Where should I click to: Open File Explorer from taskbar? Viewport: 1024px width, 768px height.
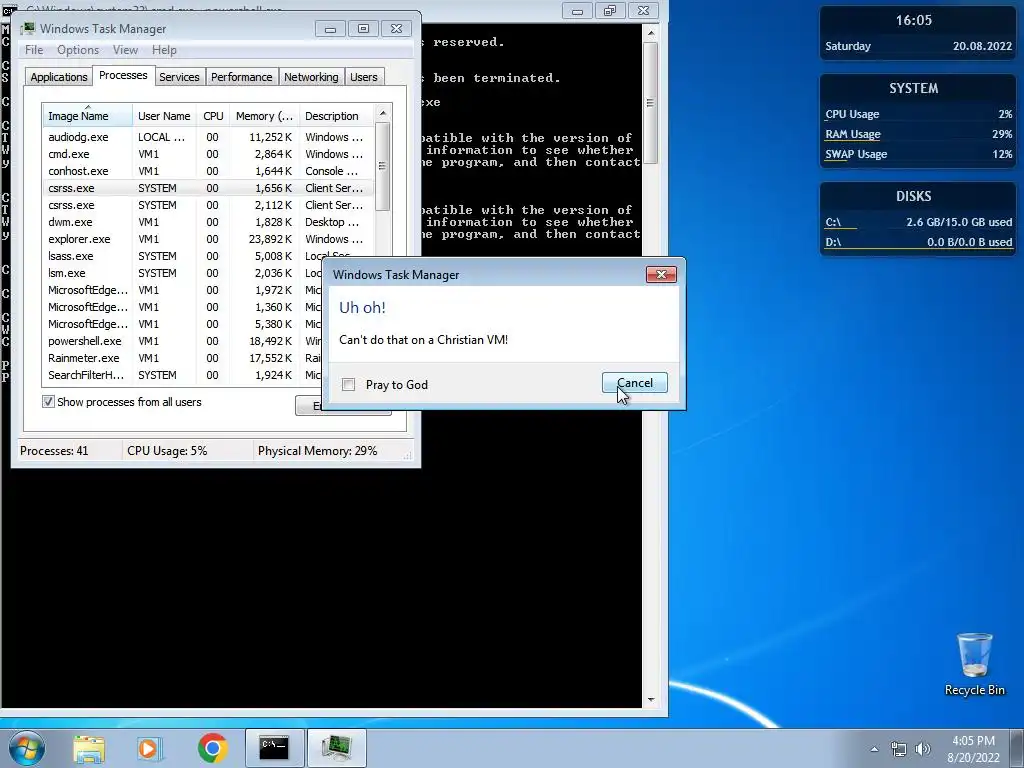(x=89, y=748)
